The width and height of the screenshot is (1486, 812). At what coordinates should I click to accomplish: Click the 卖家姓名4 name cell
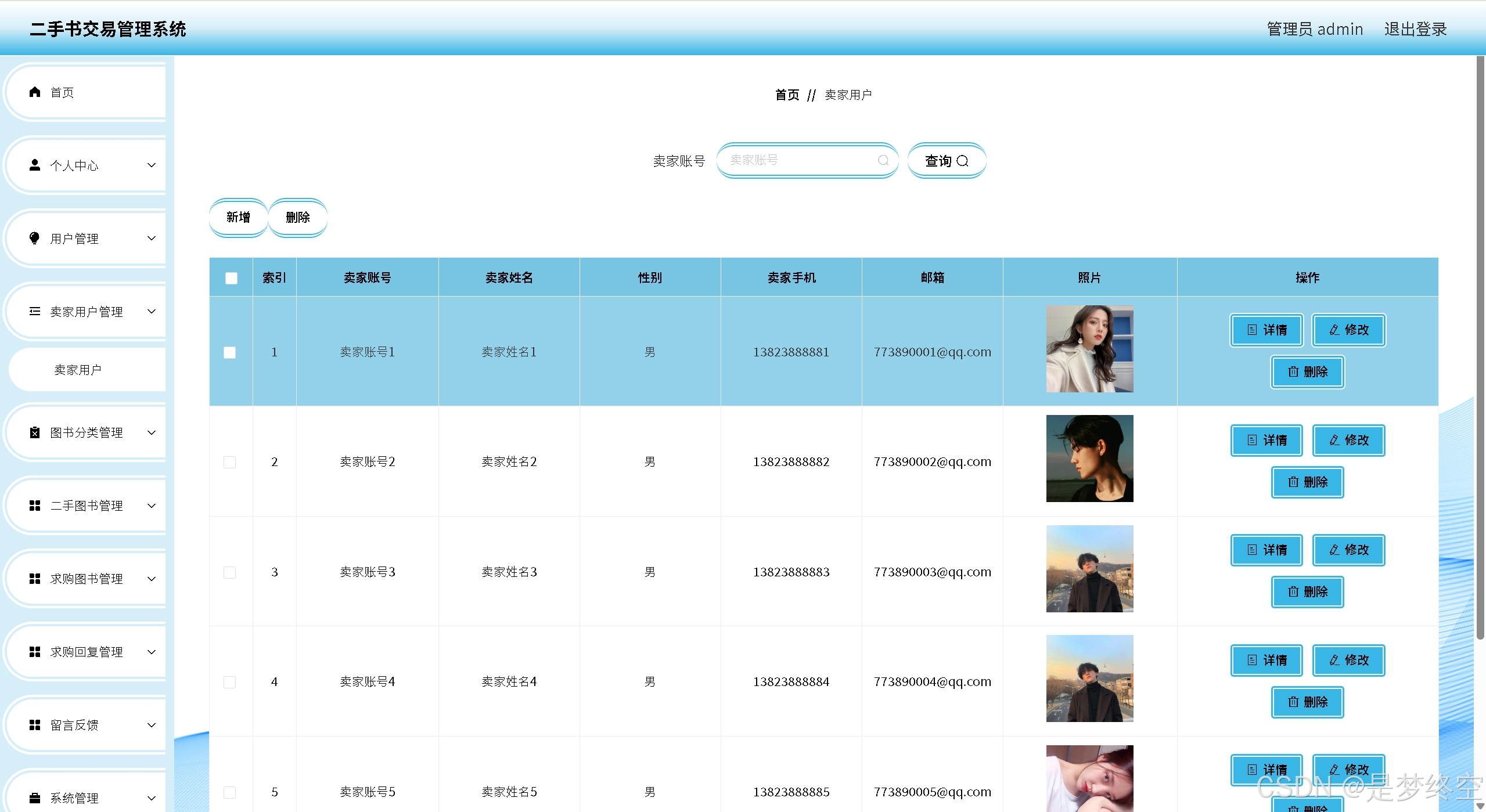[x=509, y=682]
